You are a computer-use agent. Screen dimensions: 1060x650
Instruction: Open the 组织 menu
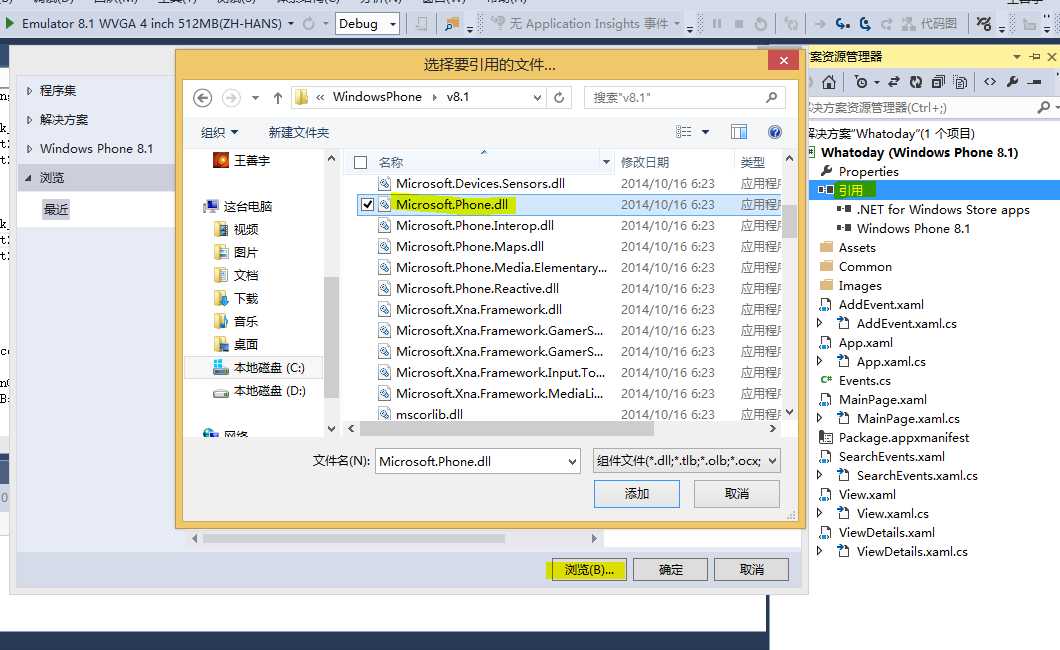tap(219, 132)
